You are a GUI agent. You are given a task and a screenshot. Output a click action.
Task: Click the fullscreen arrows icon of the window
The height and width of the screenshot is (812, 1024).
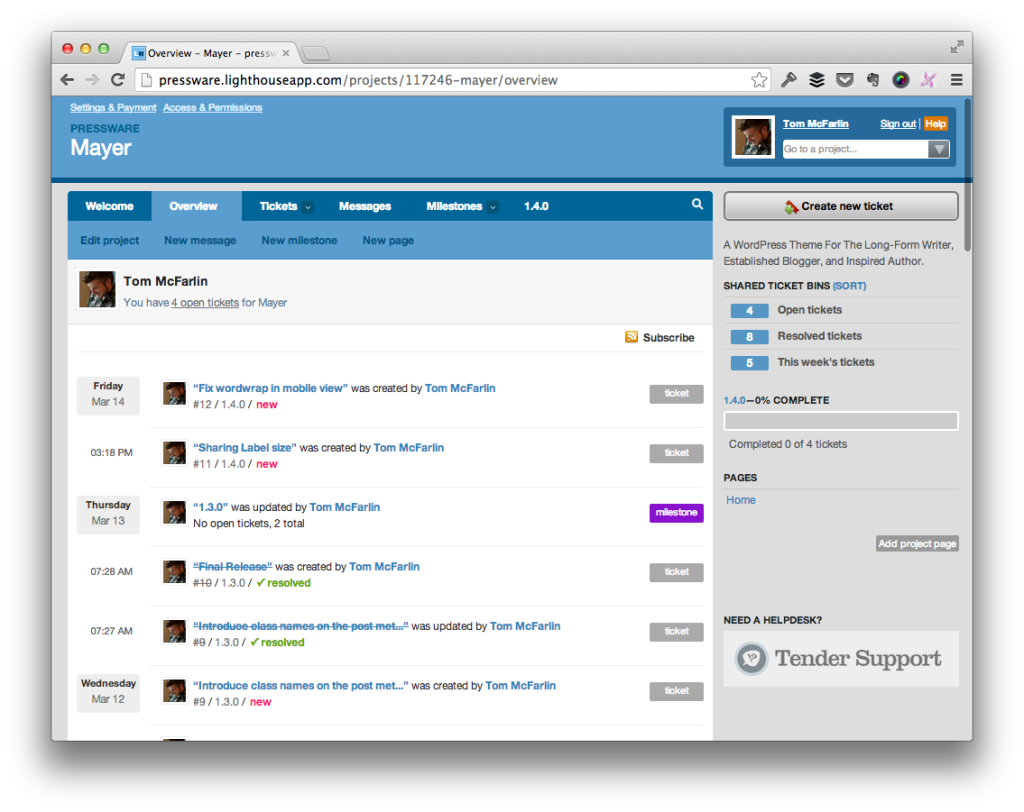(x=957, y=47)
